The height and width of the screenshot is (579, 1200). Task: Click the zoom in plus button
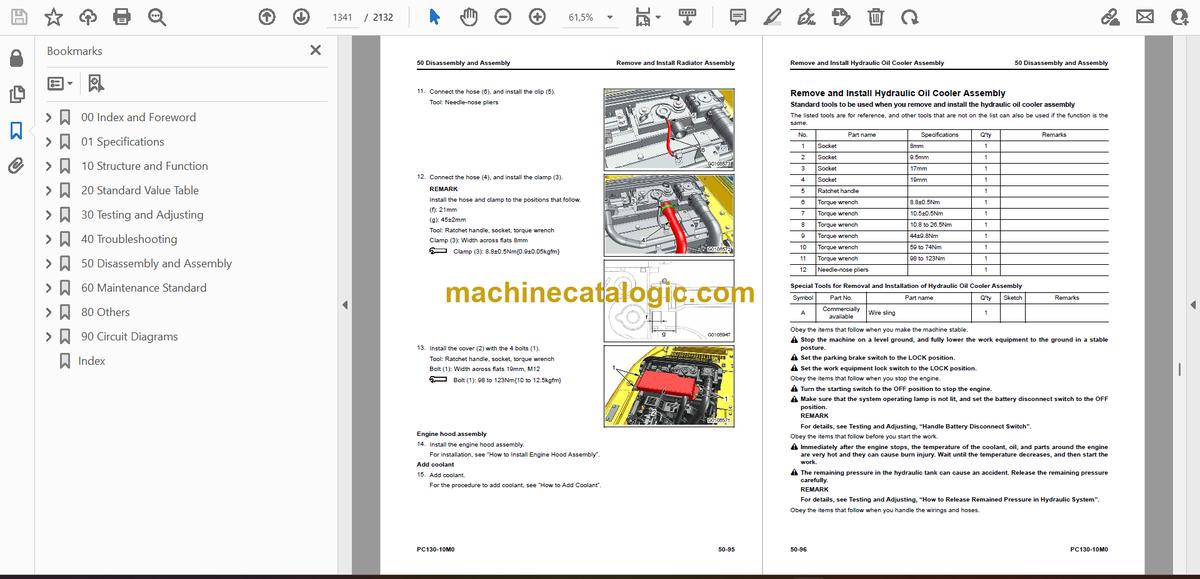tap(537, 17)
